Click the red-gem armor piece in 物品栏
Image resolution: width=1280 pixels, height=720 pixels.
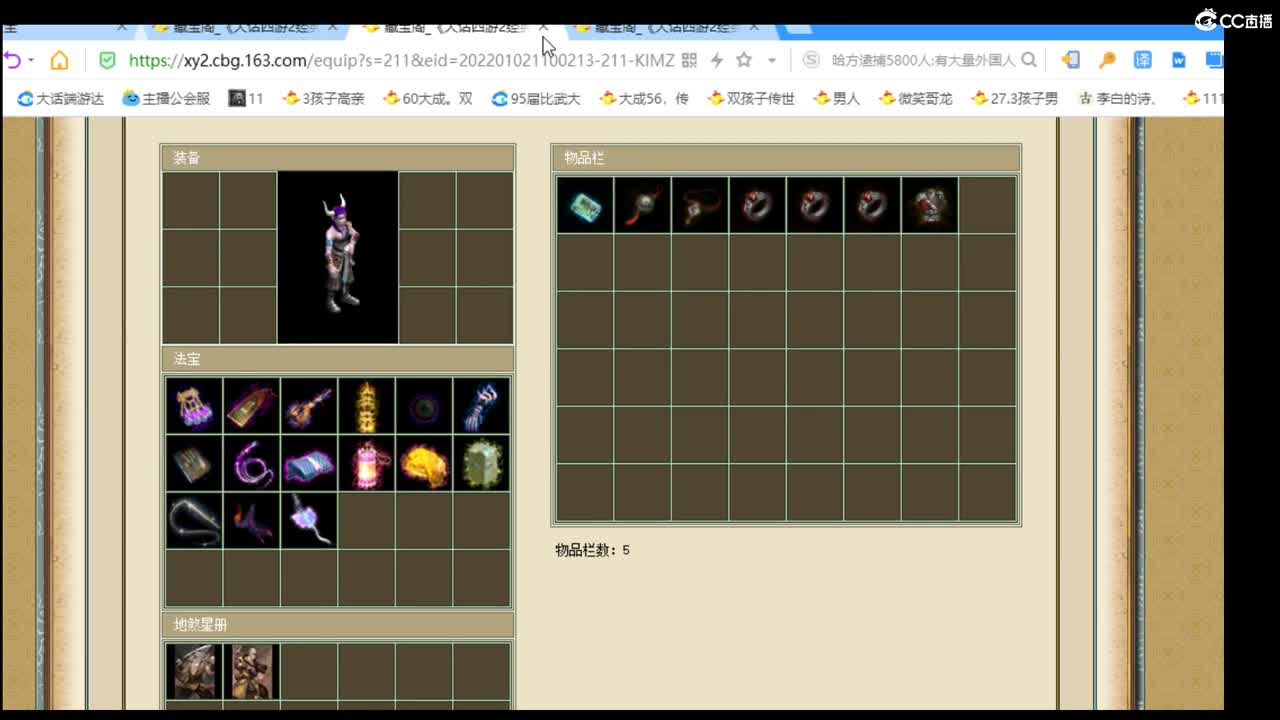(930, 205)
